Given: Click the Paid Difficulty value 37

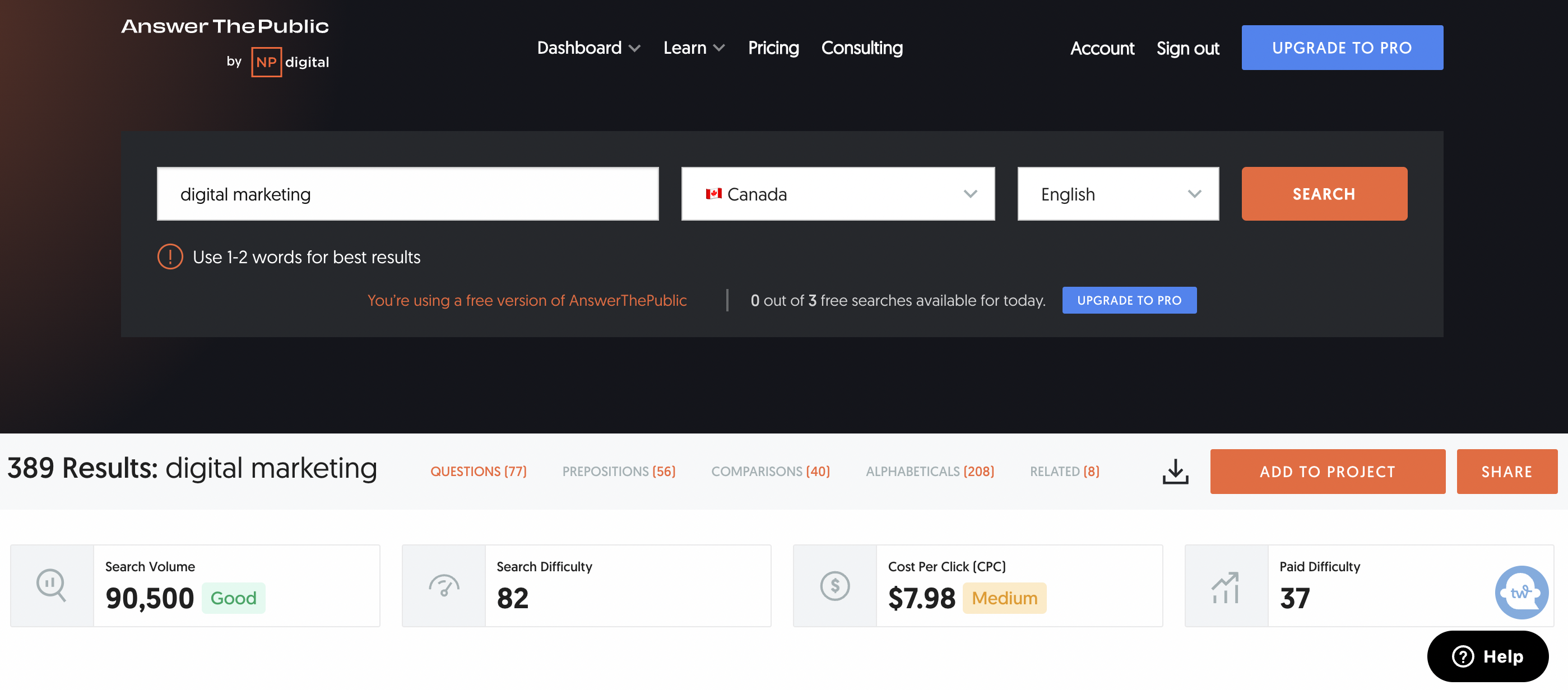Looking at the screenshot, I should pos(1294,598).
